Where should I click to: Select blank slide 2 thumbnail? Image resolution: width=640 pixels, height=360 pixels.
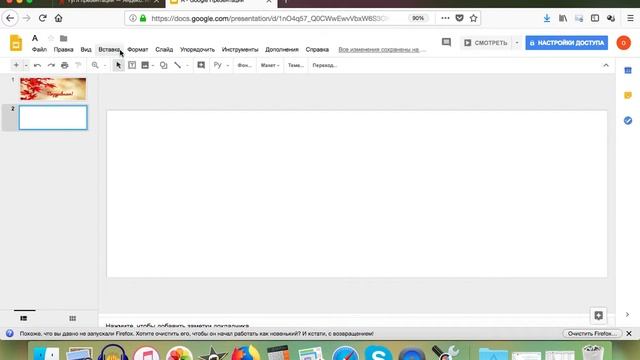click(53, 118)
